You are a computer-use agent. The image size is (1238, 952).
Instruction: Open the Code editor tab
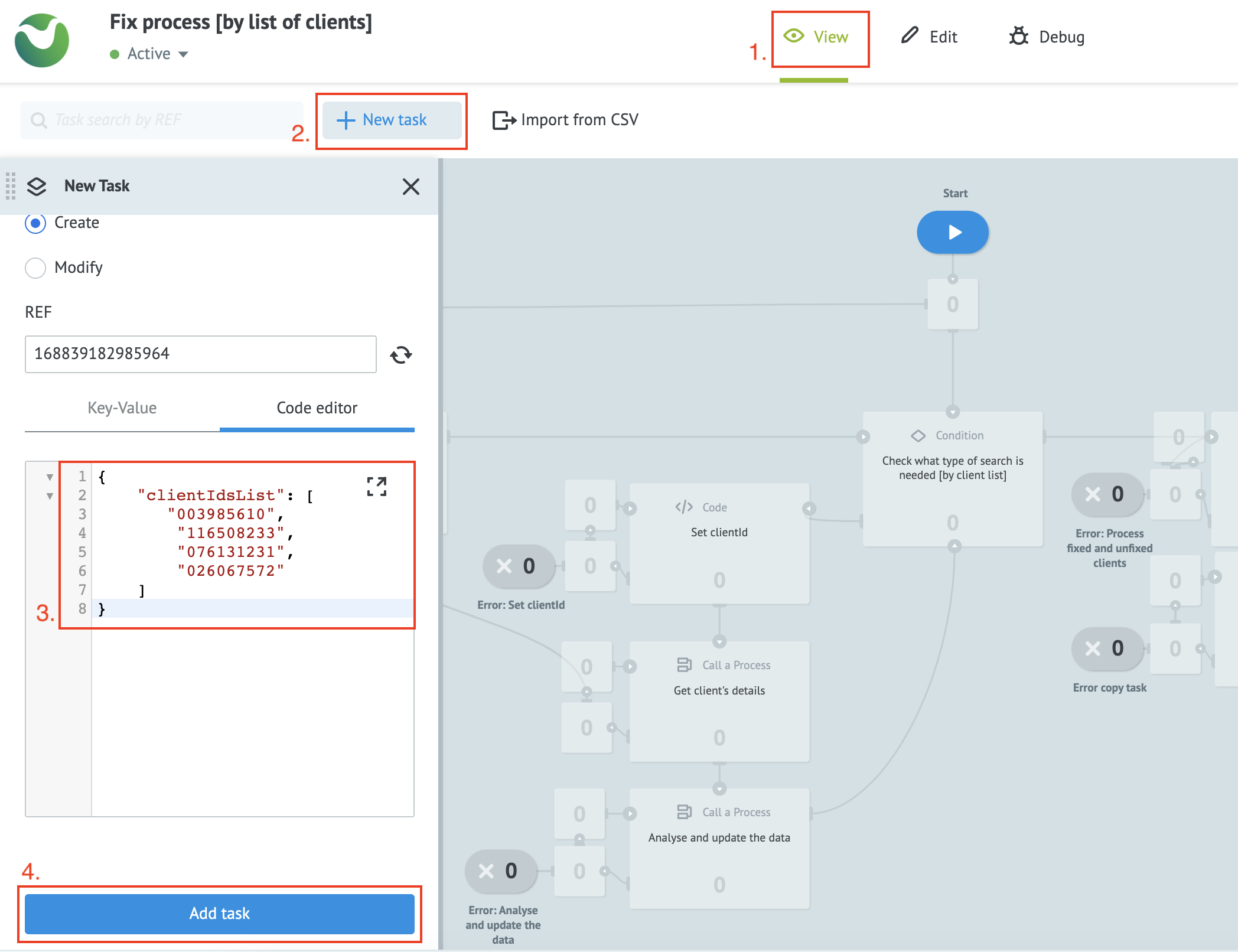317,407
